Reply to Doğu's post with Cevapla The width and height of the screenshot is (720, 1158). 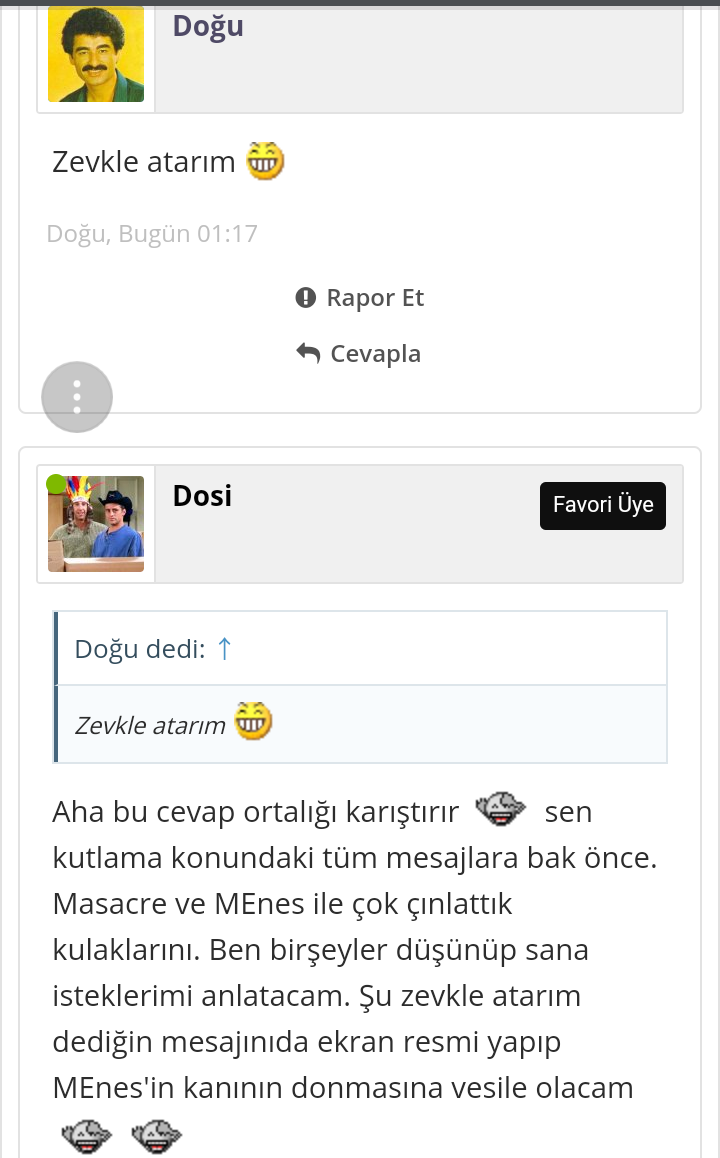[x=375, y=354]
